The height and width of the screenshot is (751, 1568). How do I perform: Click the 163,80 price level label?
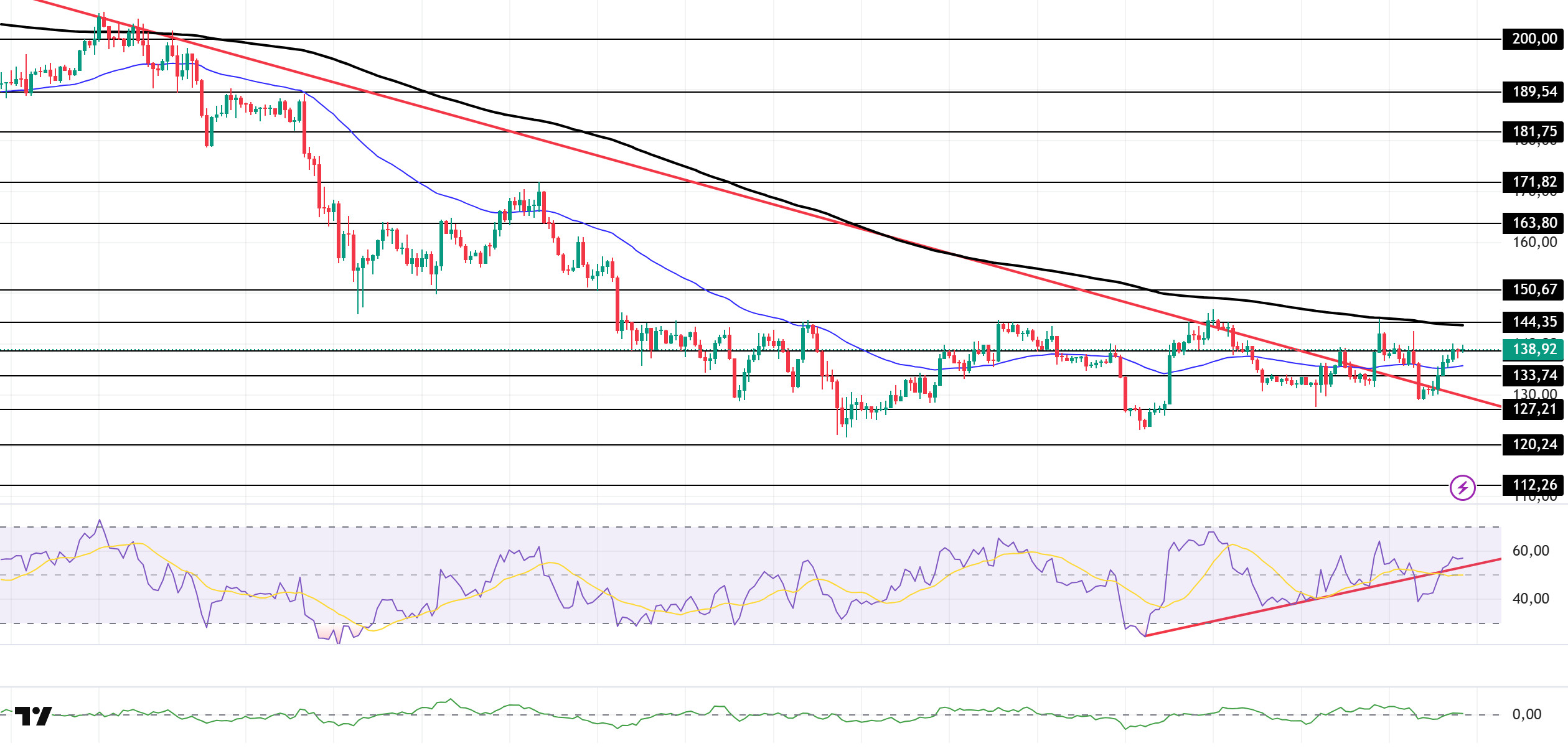(1534, 223)
